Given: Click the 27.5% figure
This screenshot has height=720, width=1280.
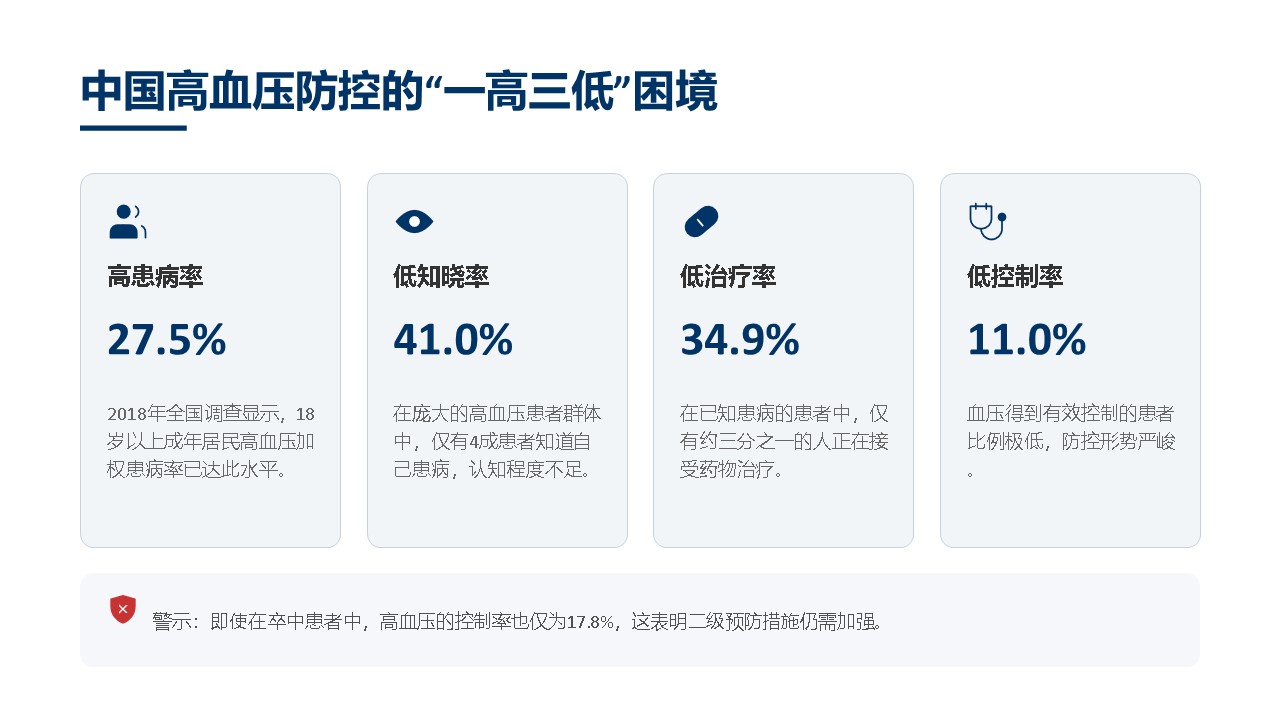Looking at the screenshot, I should [x=167, y=340].
